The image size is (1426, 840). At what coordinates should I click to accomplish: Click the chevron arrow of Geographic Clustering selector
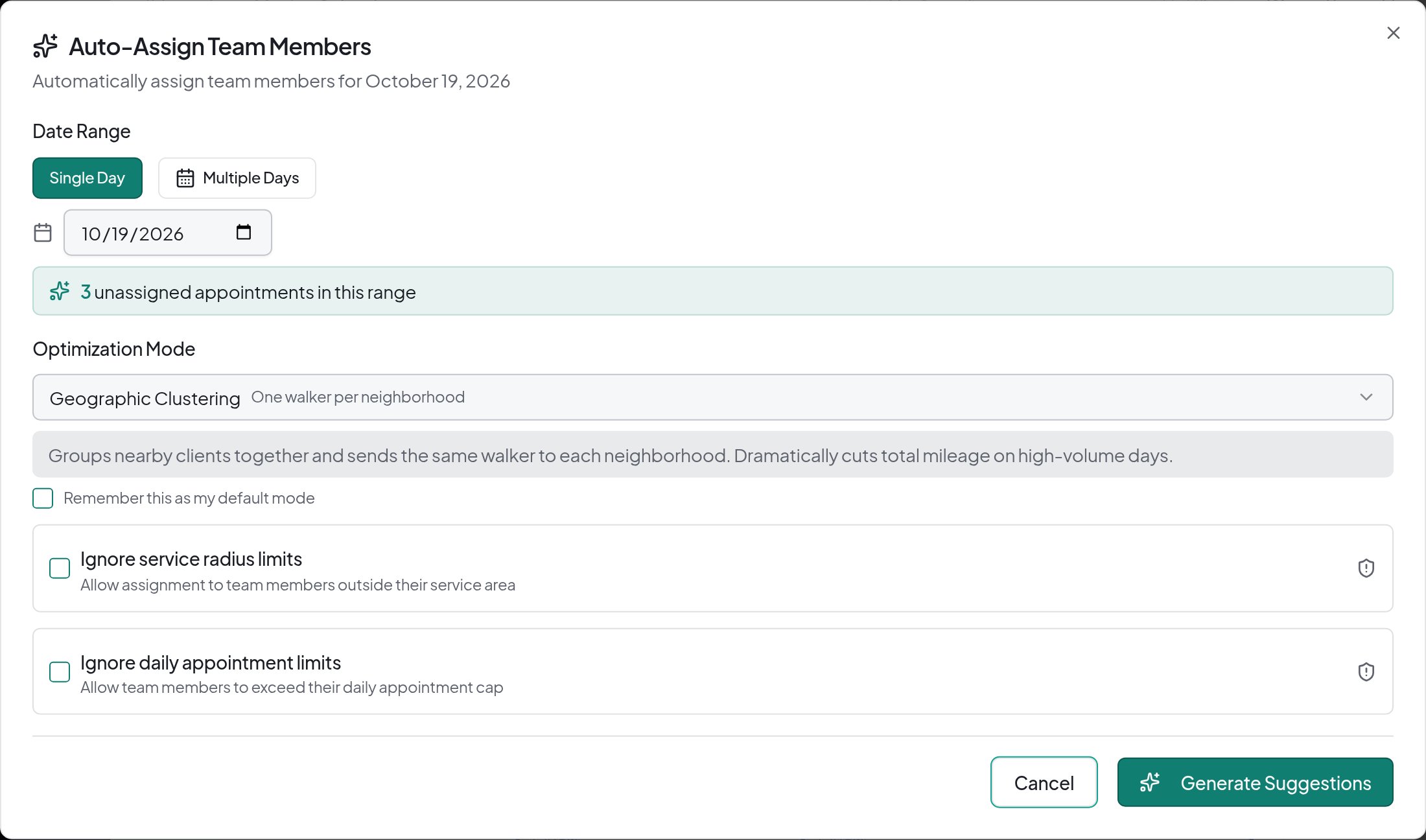(1366, 397)
